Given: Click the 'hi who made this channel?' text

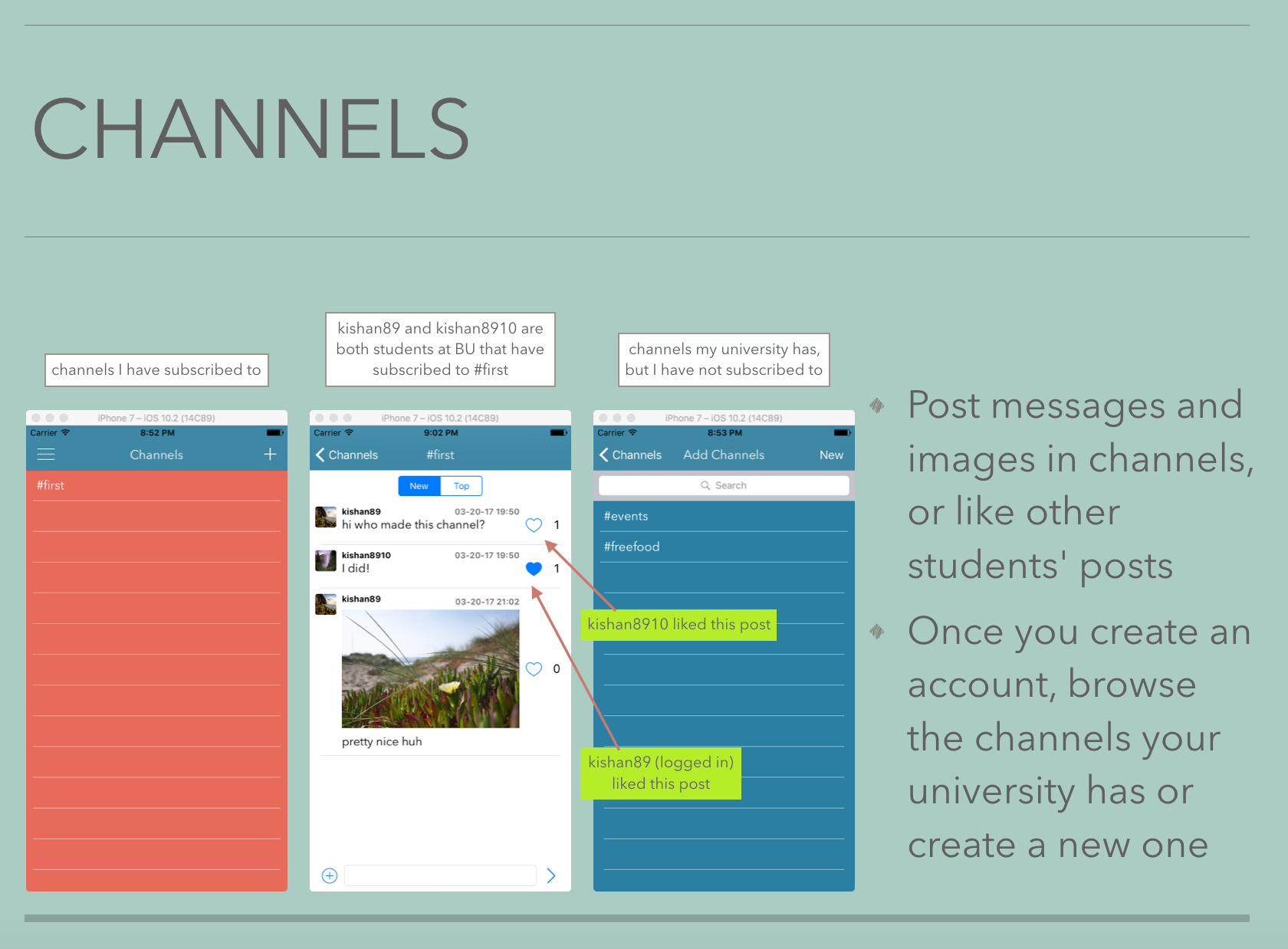Looking at the screenshot, I should [x=413, y=525].
